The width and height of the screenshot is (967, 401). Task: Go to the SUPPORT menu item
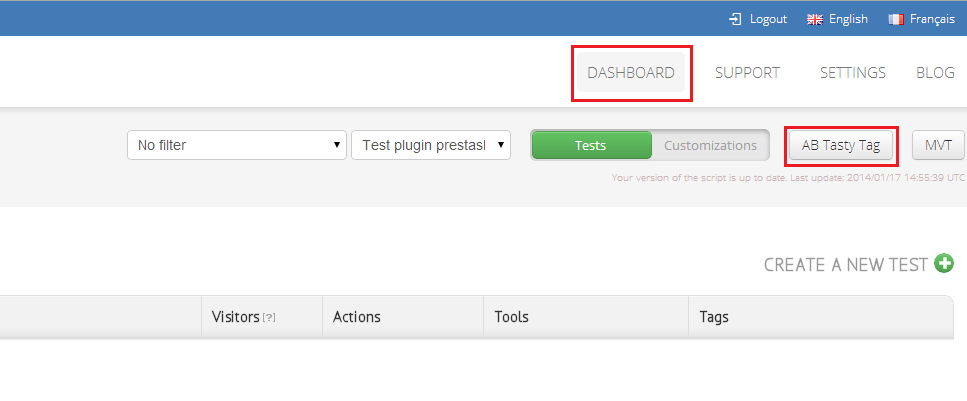(747, 73)
